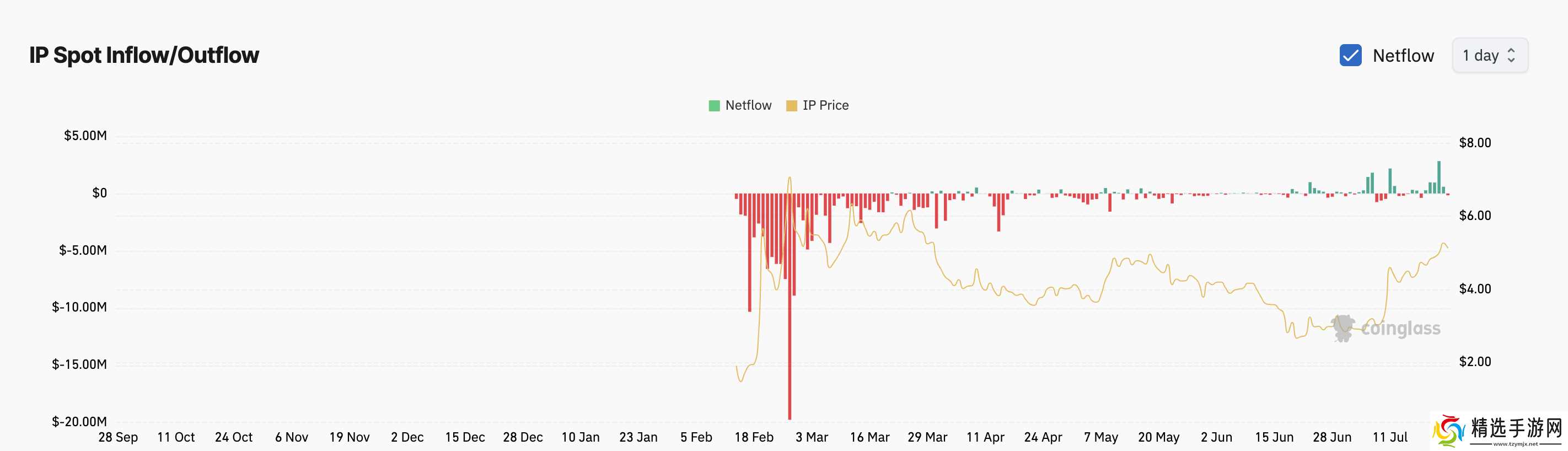Click the green Netflow legend color swatch

point(713,105)
